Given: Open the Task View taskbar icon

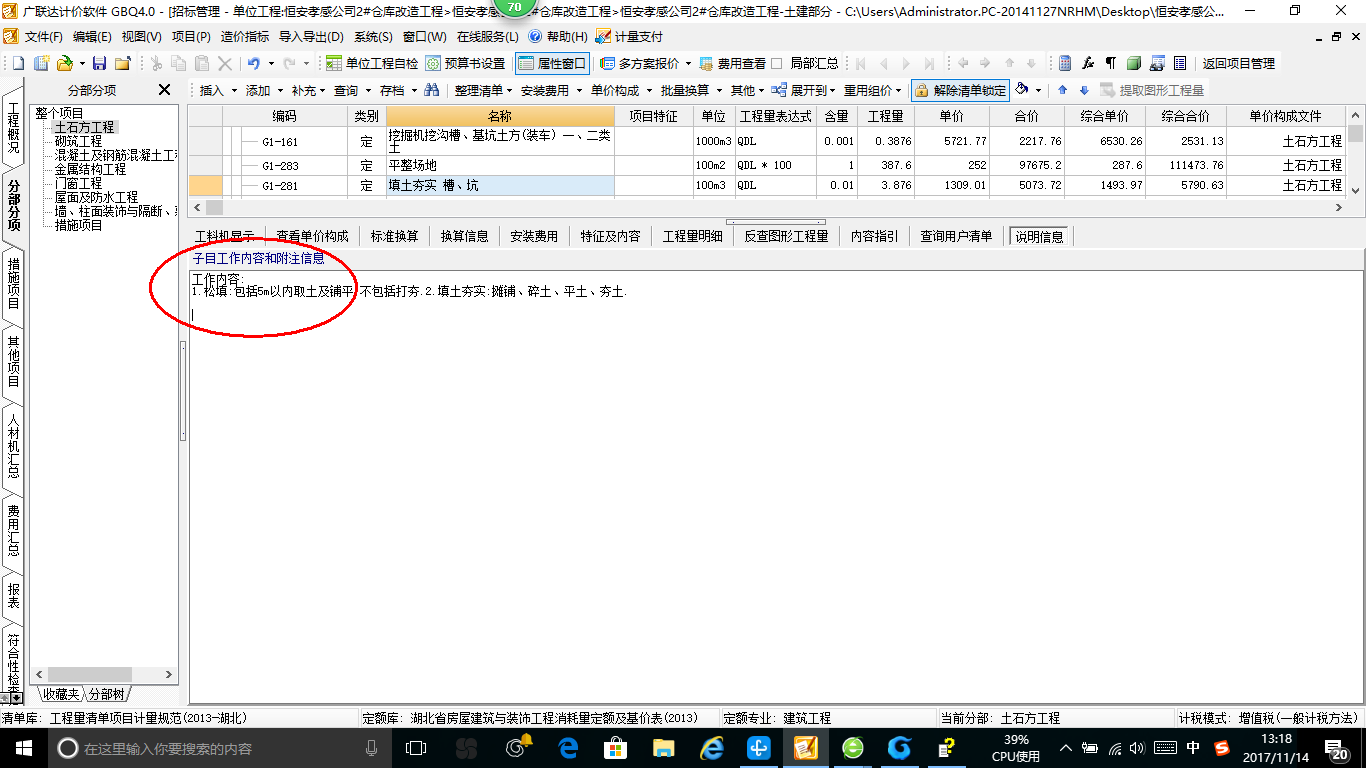Looking at the screenshot, I should pyautogui.click(x=416, y=748).
